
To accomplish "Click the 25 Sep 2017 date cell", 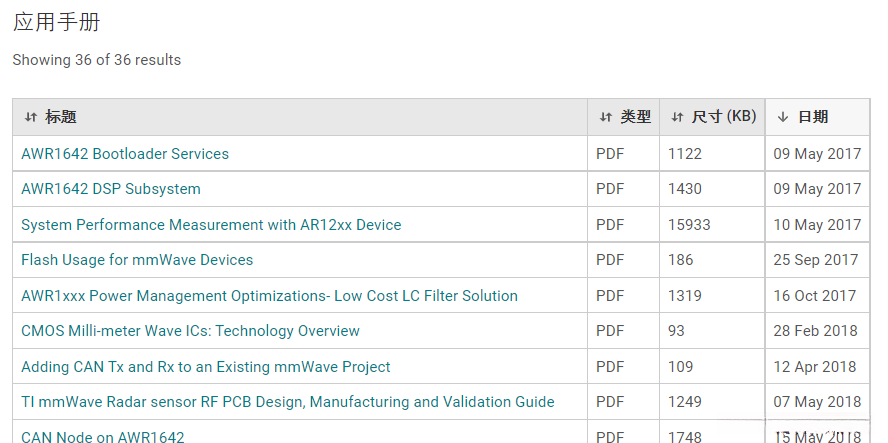I will pyautogui.click(x=816, y=260).
